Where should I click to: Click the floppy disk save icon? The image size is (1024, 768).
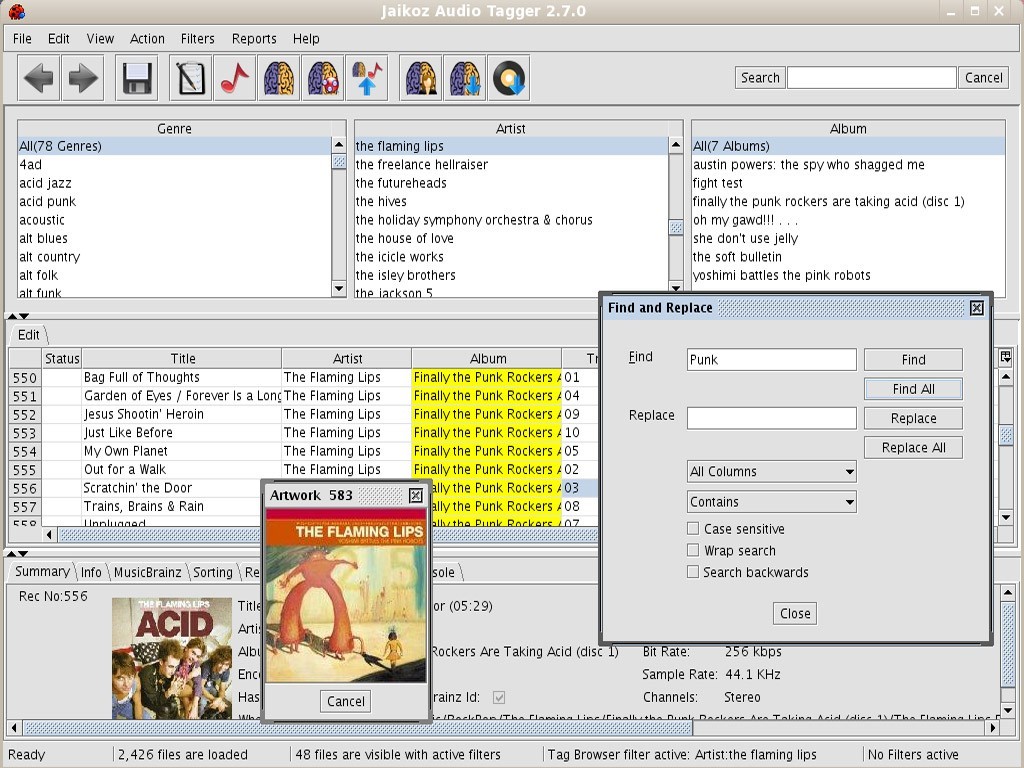[137, 78]
